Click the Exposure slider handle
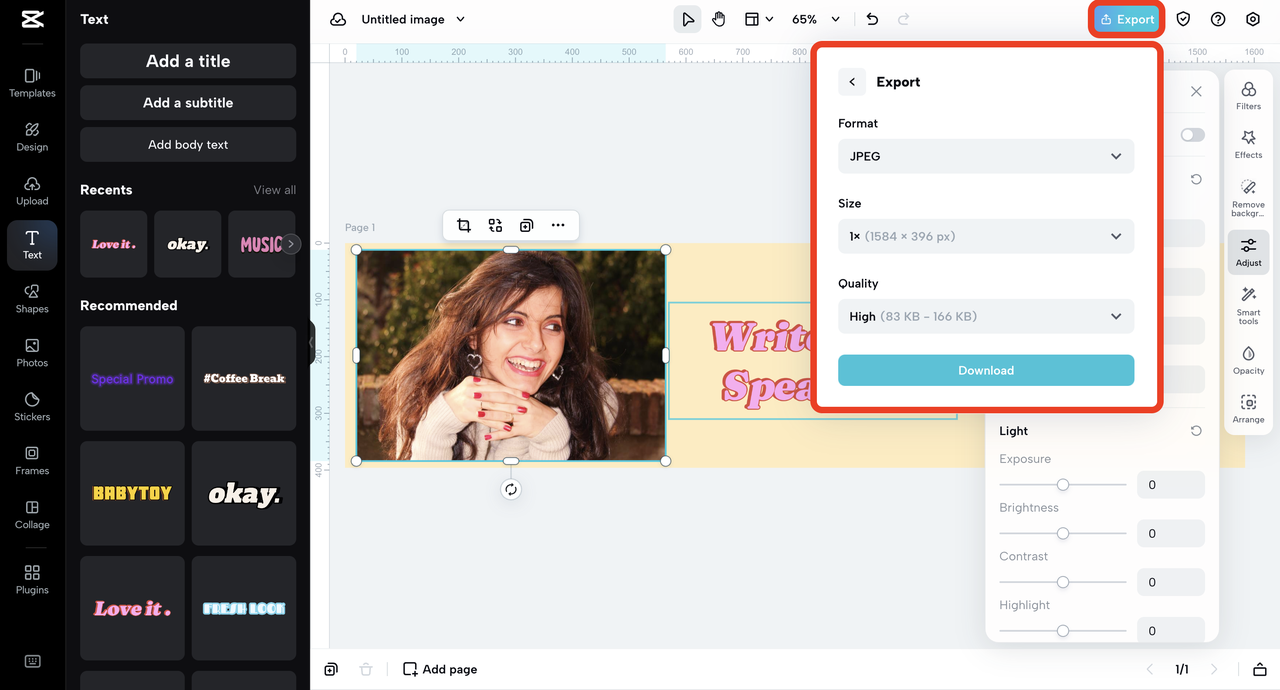The height and width of the screenshot is (690, 1280). coord(1063,485)
